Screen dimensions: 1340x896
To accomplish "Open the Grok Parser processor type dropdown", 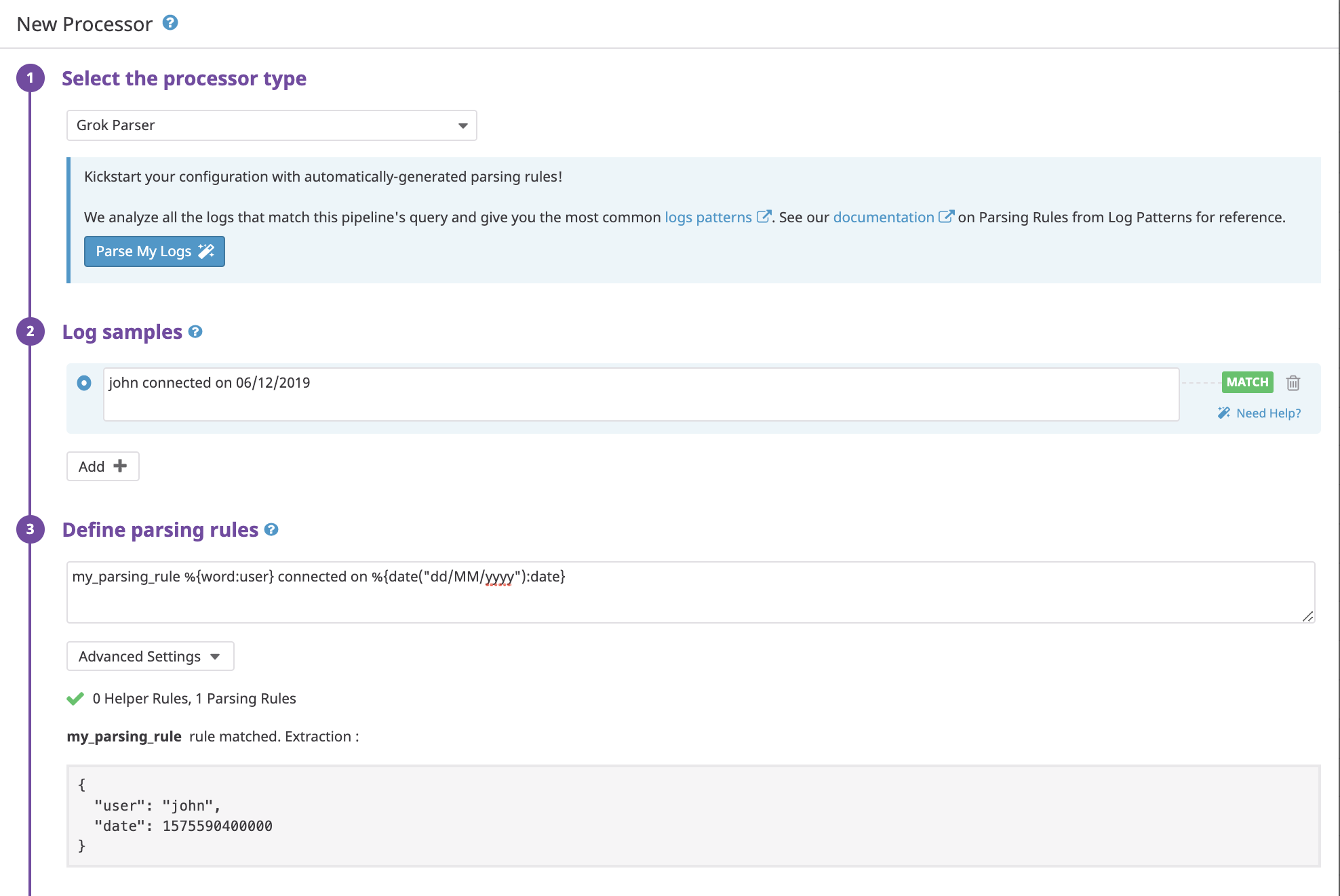I will click(271, 125).
